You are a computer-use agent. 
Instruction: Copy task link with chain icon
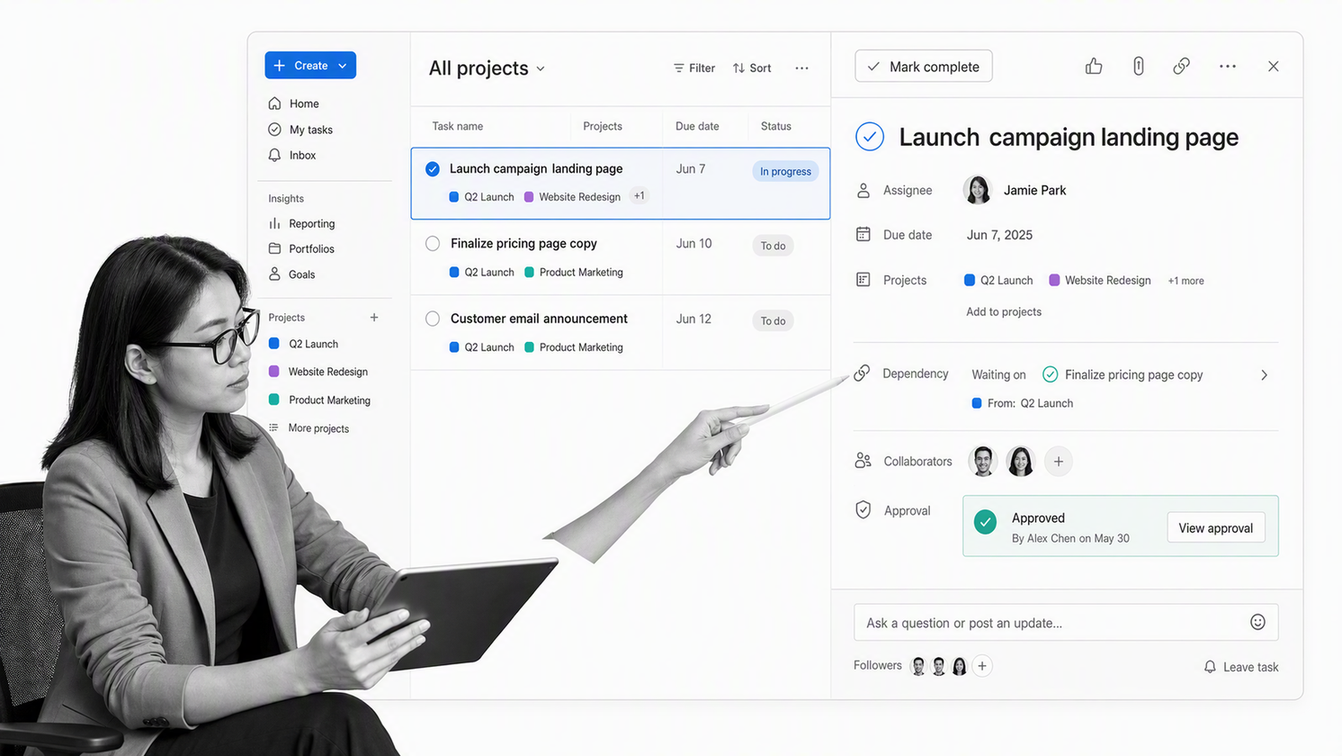[1181, 66]
